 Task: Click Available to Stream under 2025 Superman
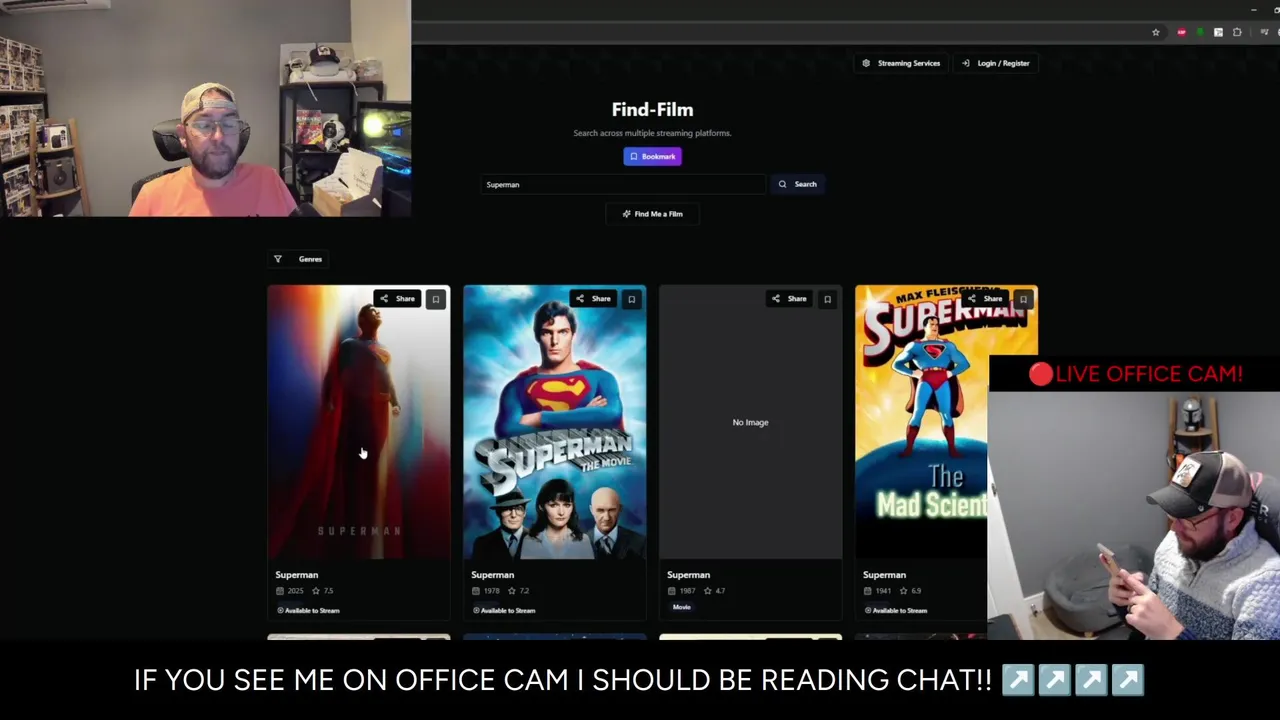308,610
